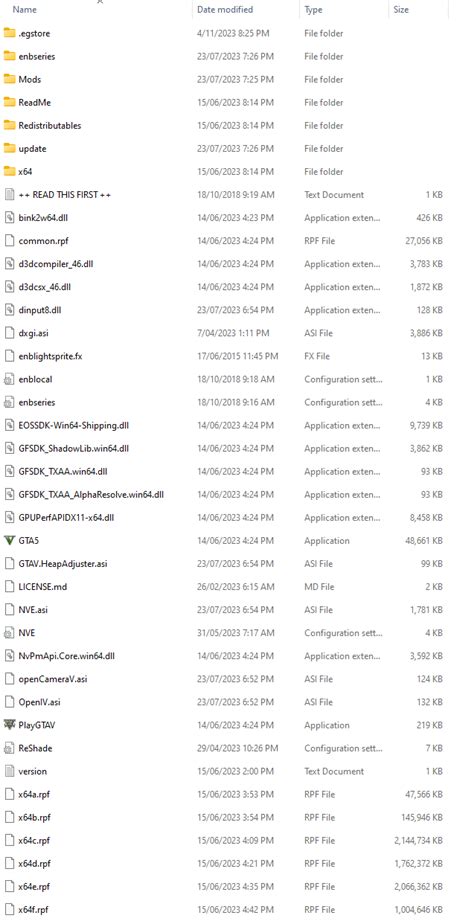
Task: Select the NVE.asi file
Action: [x=33, y=610]
